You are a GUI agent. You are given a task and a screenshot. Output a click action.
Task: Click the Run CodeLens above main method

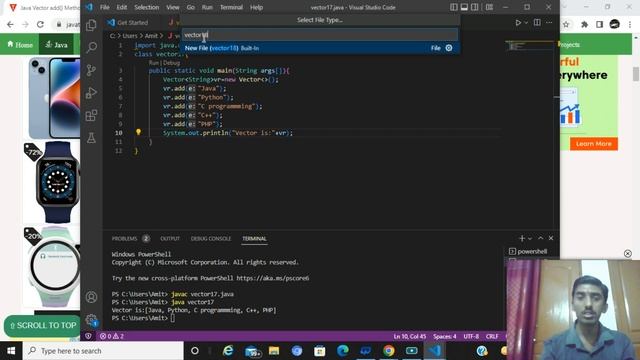[x=154, y=63]
